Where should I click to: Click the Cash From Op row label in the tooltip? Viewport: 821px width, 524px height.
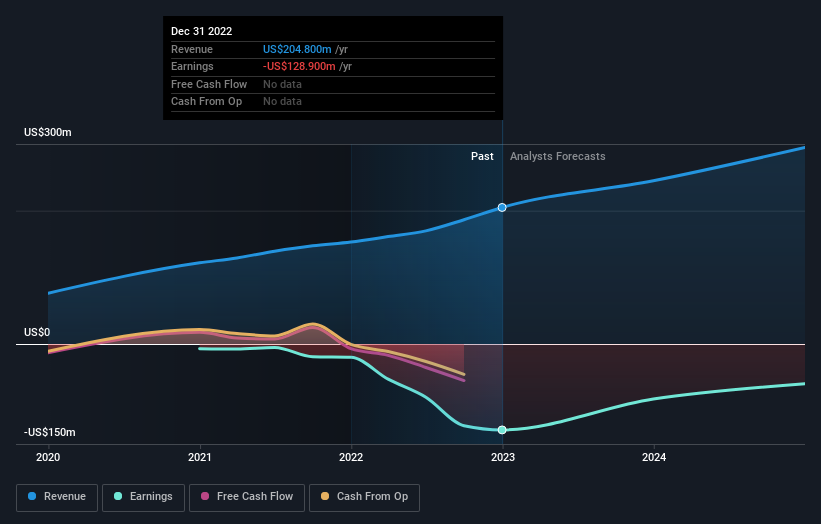pyautogui.click(x=206, y=102)
